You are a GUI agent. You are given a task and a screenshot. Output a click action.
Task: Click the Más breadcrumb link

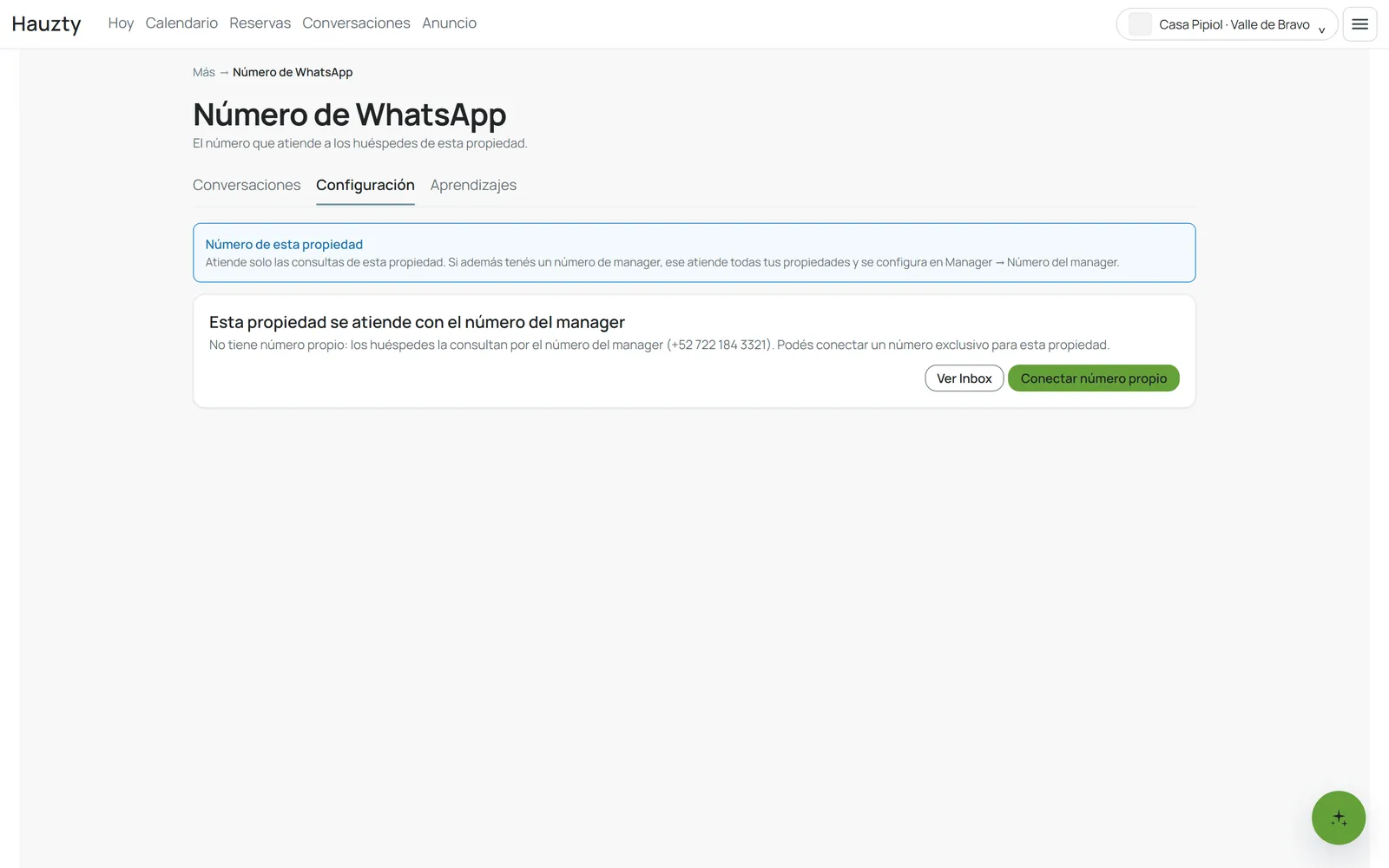point(204,72)
